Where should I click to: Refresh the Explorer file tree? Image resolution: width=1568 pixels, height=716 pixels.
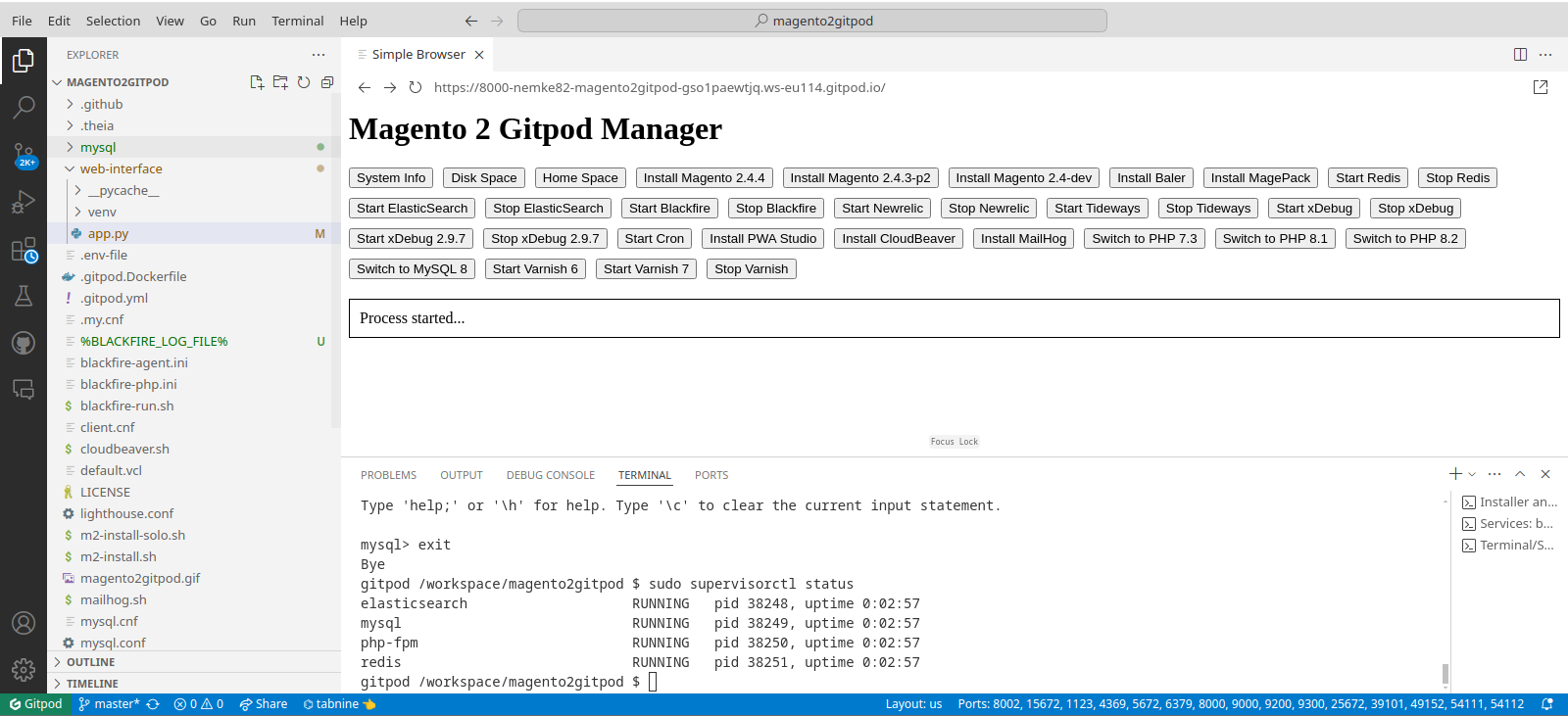point(304,82)
